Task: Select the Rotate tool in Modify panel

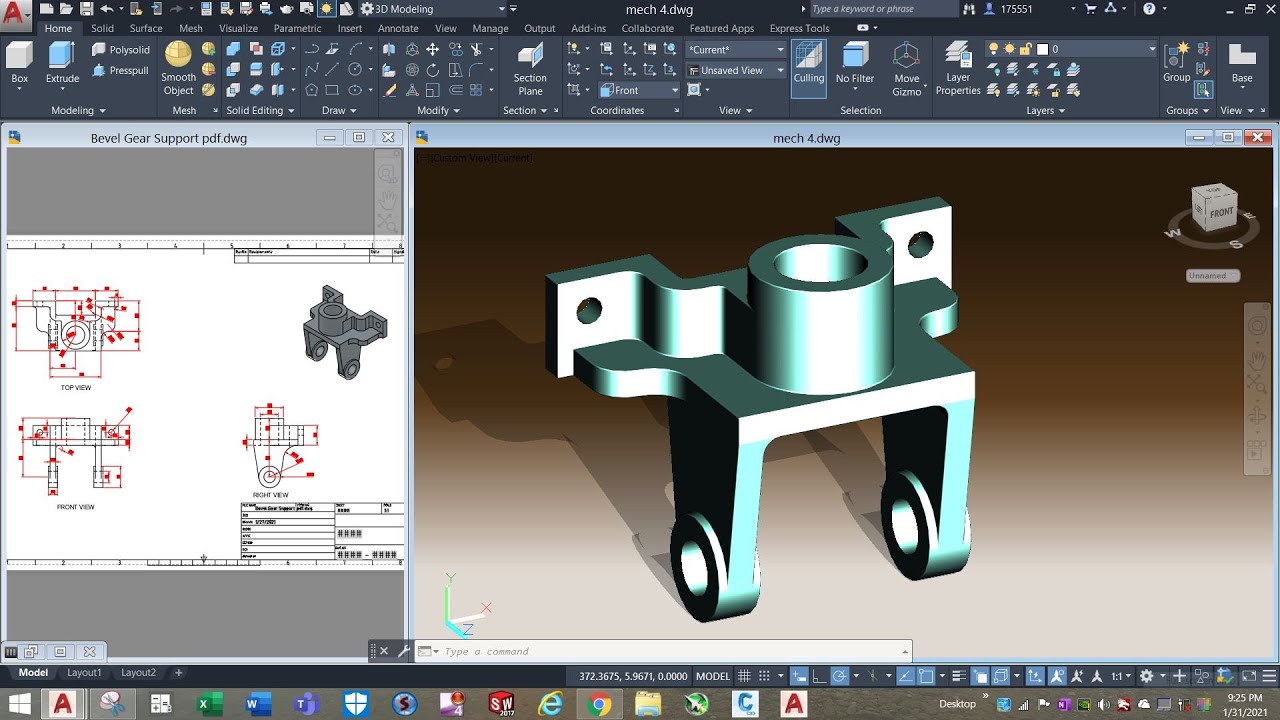Action: coord(432,70)
